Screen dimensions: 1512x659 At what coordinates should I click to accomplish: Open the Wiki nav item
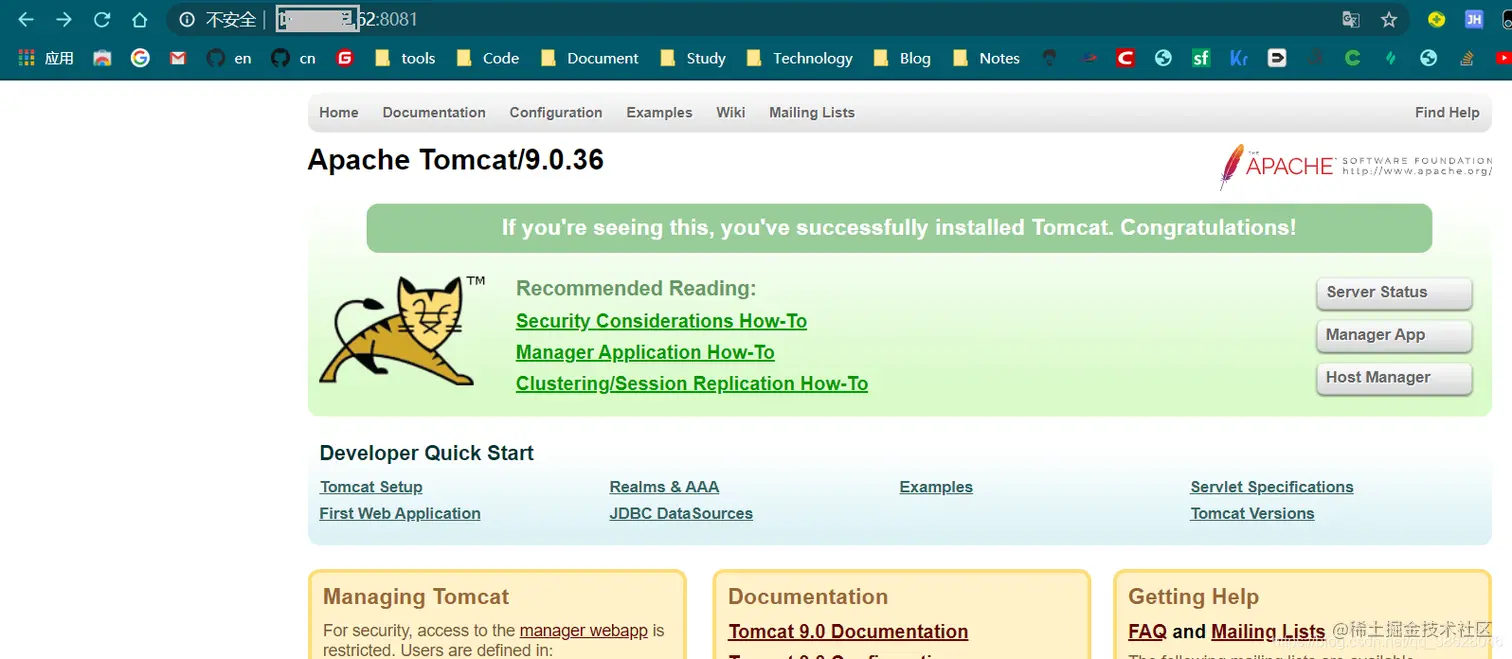click(x=730, y=112)
